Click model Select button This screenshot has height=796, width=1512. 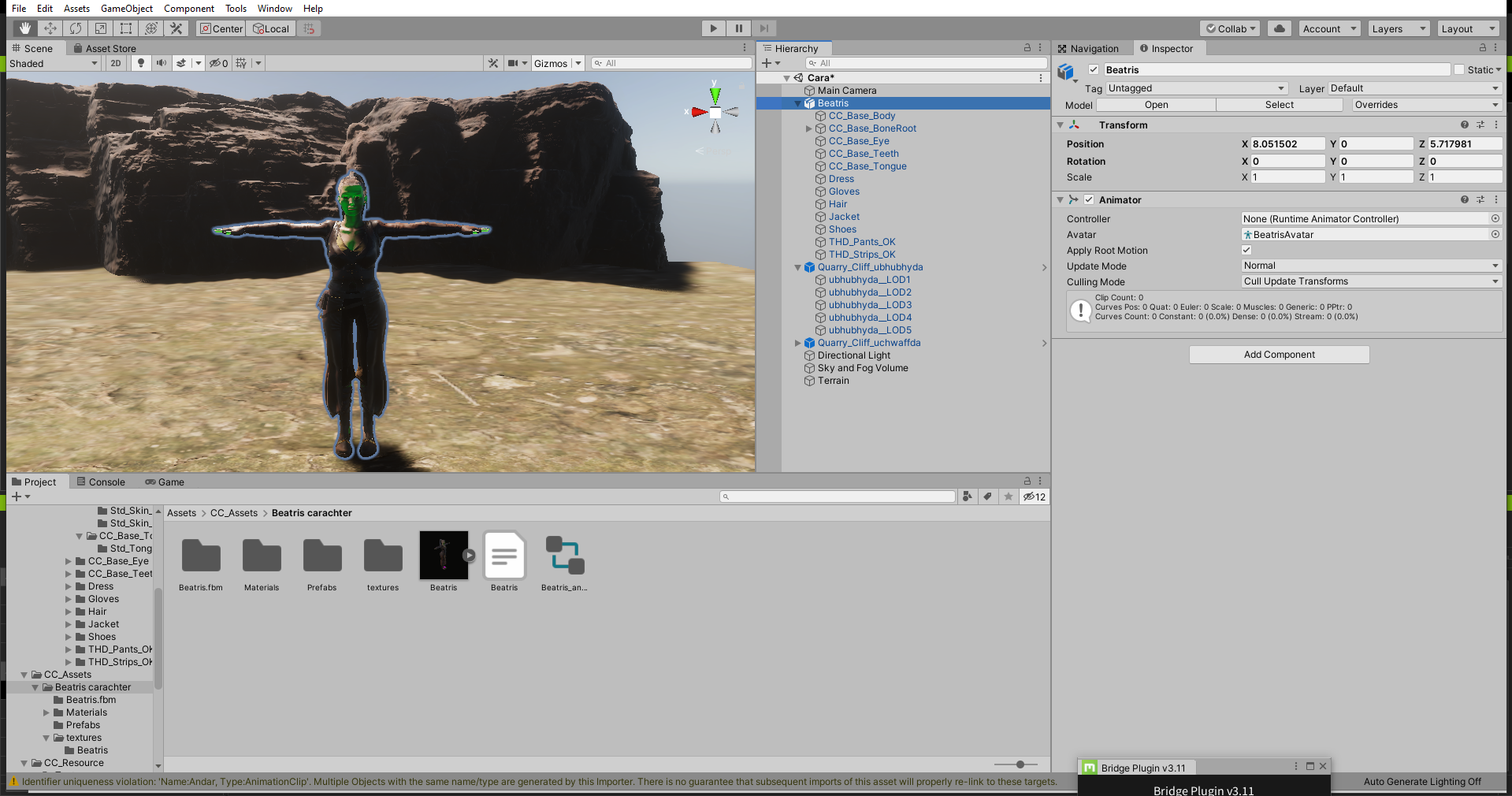point(1280,105)
